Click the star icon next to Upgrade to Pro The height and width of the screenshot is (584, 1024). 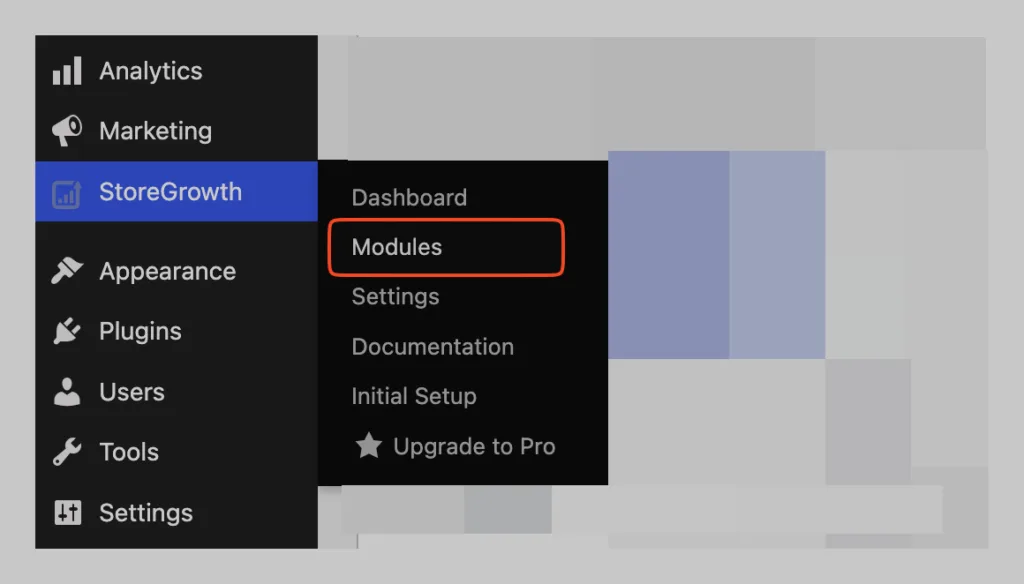pyautogui.click(x=368, y=446)
